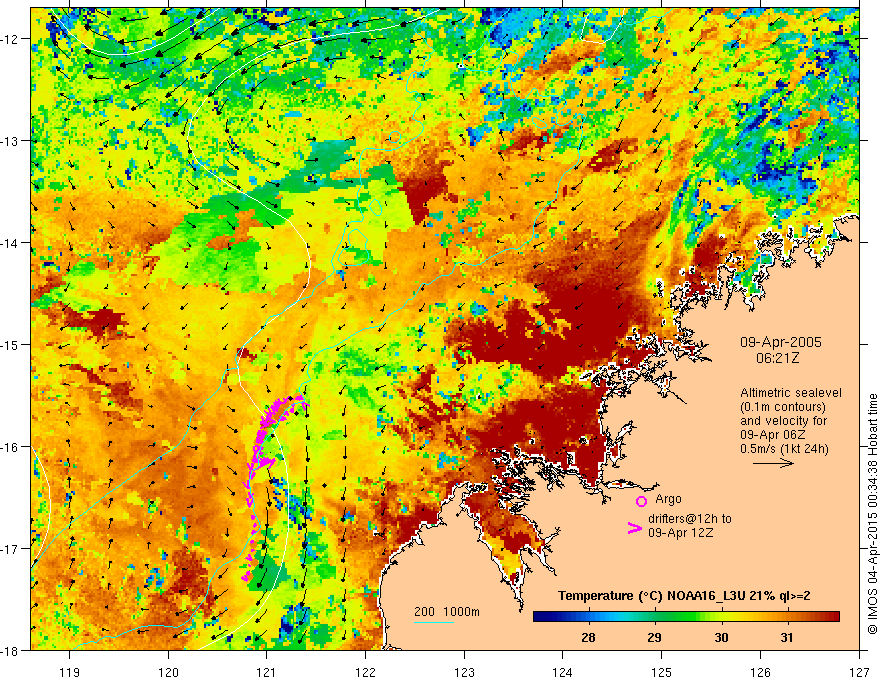Click the colorbar tick label 29
The height and width of the screenshot is (680, 880).
coord(654,637)
